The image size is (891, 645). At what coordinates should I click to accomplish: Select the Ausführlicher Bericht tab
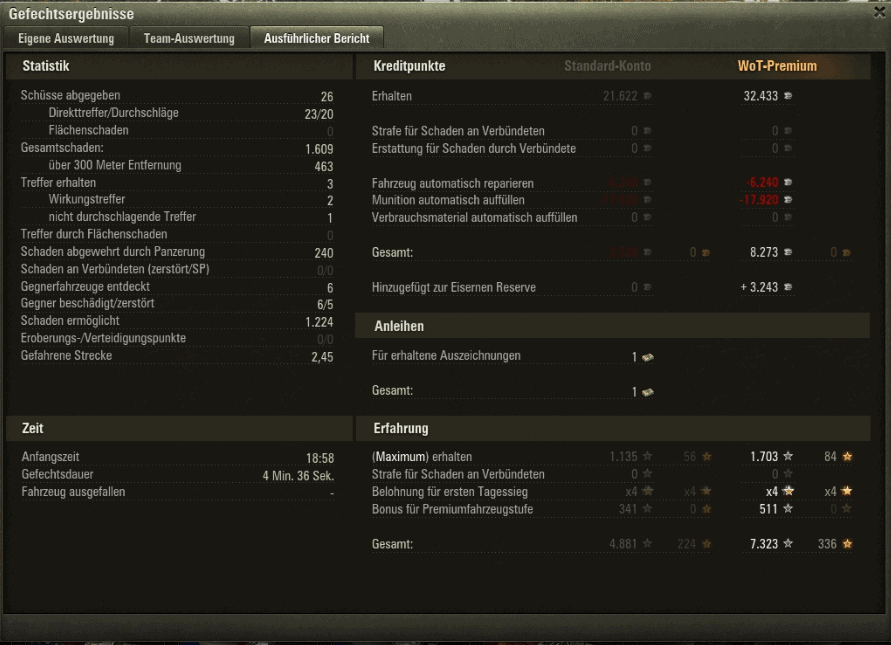point(317,39)
